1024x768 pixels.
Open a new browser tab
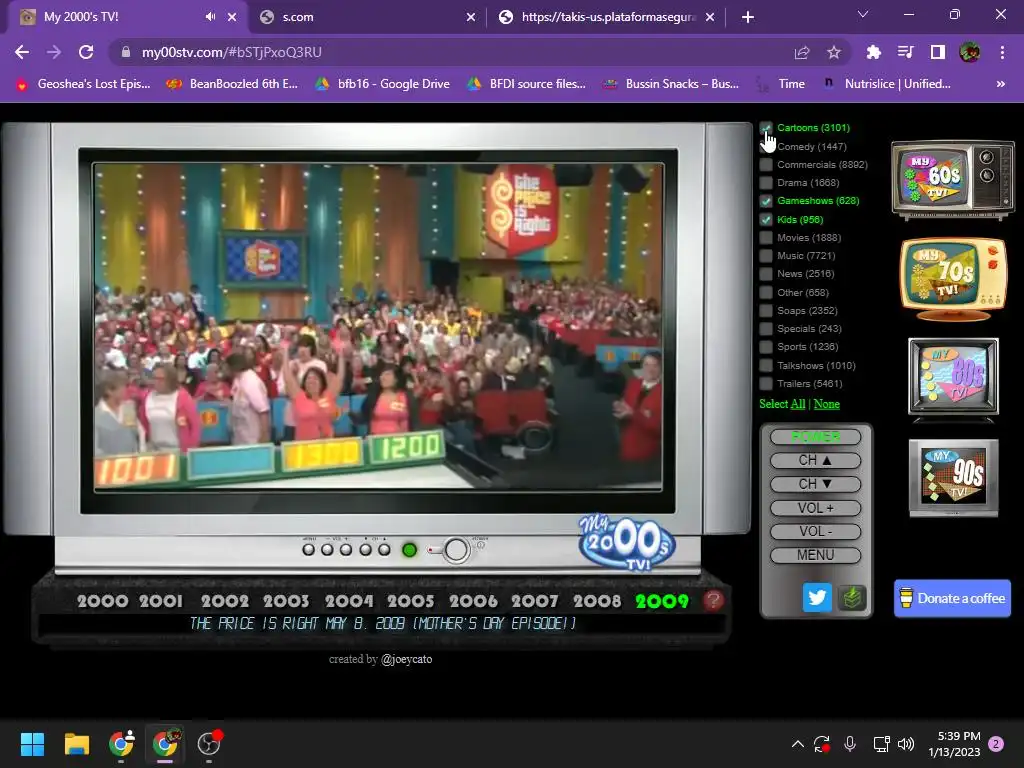748,17
